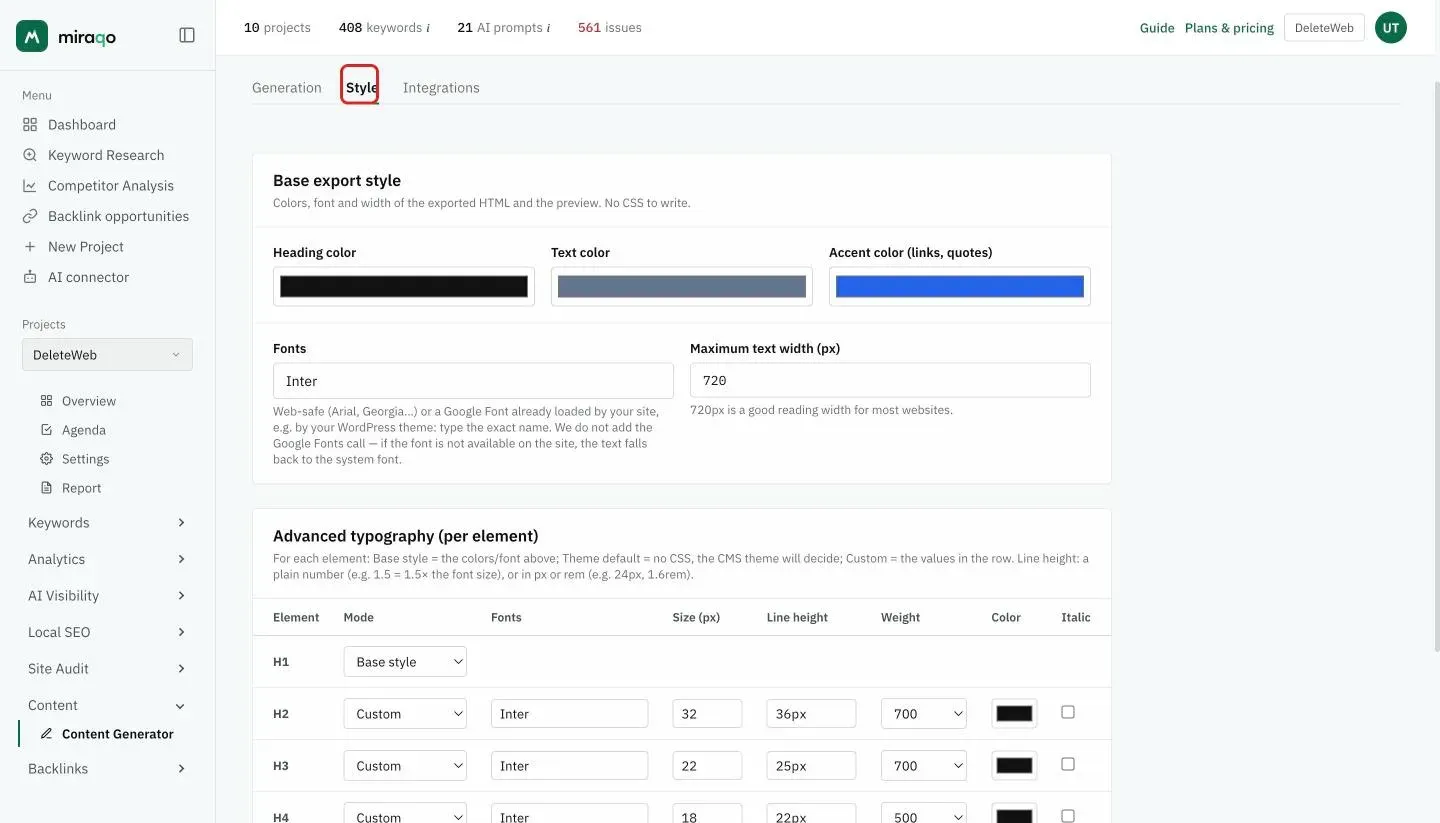This screenshot has width=1440, height=823.
Task: Click the Keyword Research magnifier icon
Action: (30, 155)
